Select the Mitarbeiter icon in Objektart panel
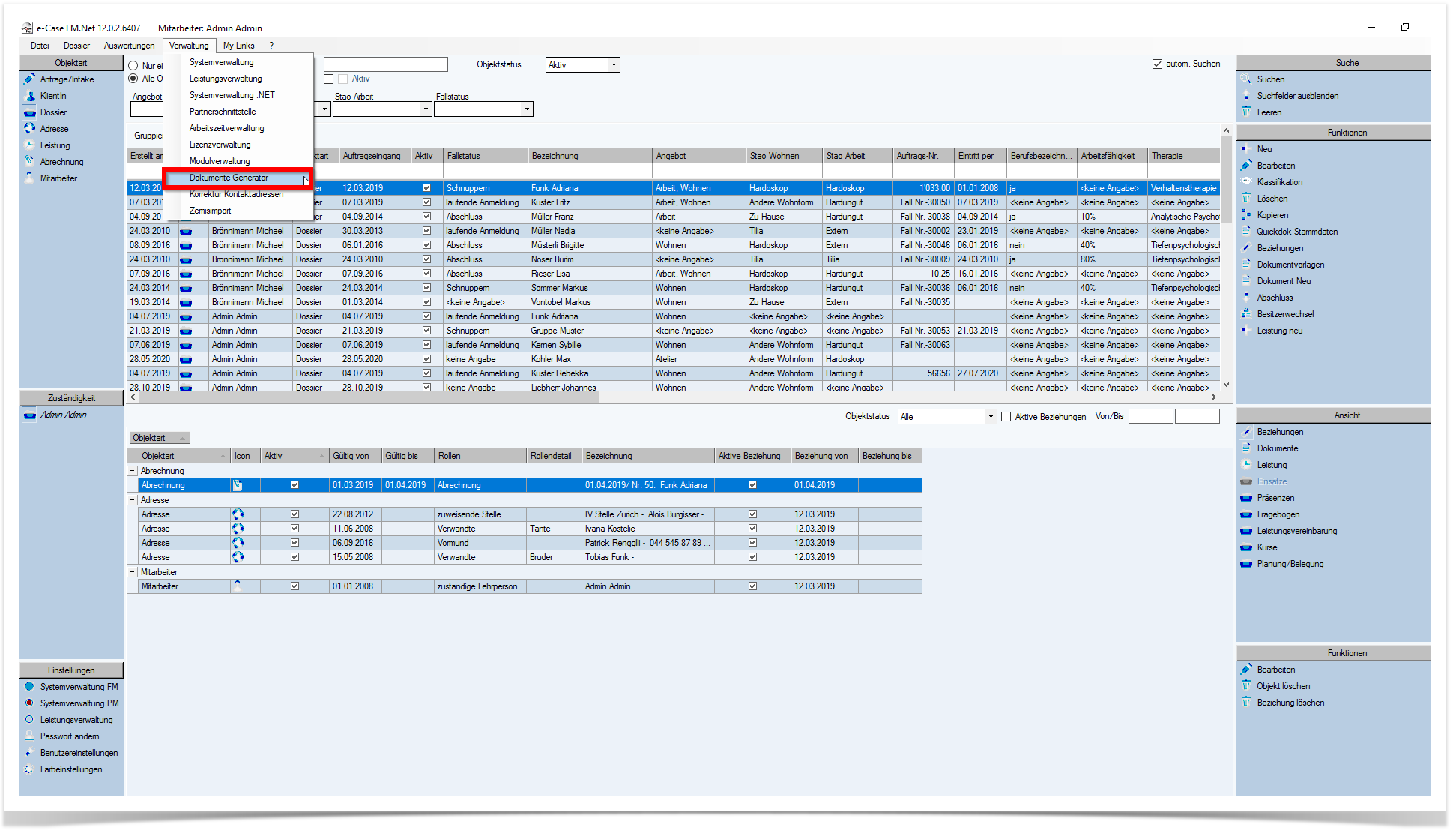This screenshot has width=1456, height=833. coord(30,178)
